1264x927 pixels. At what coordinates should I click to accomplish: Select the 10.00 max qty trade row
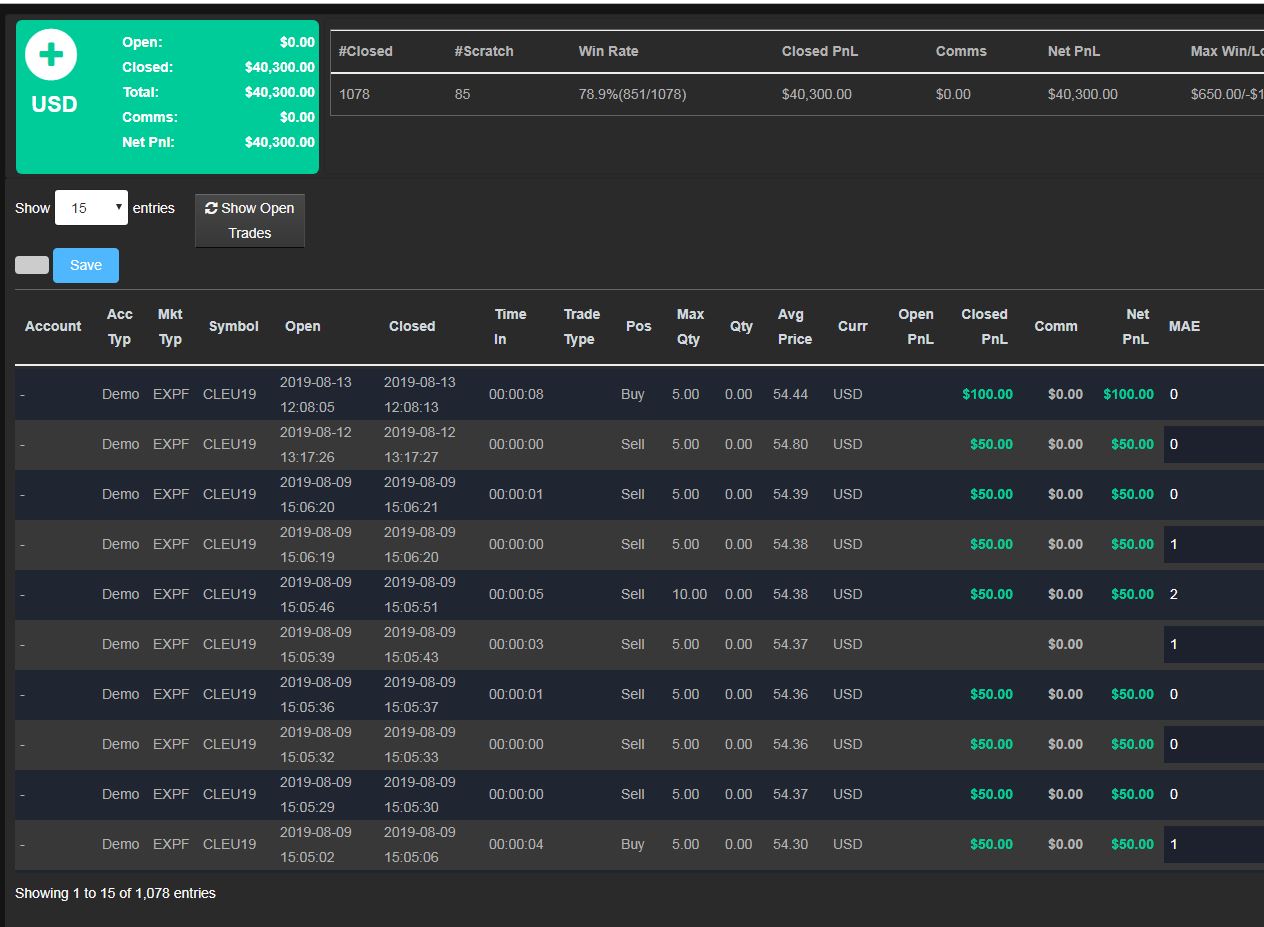639,594
